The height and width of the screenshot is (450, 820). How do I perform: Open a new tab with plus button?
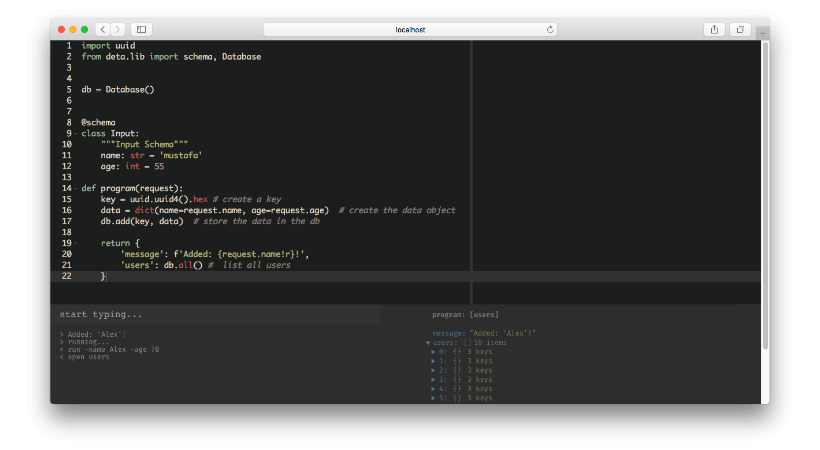(x=762, y=33)
